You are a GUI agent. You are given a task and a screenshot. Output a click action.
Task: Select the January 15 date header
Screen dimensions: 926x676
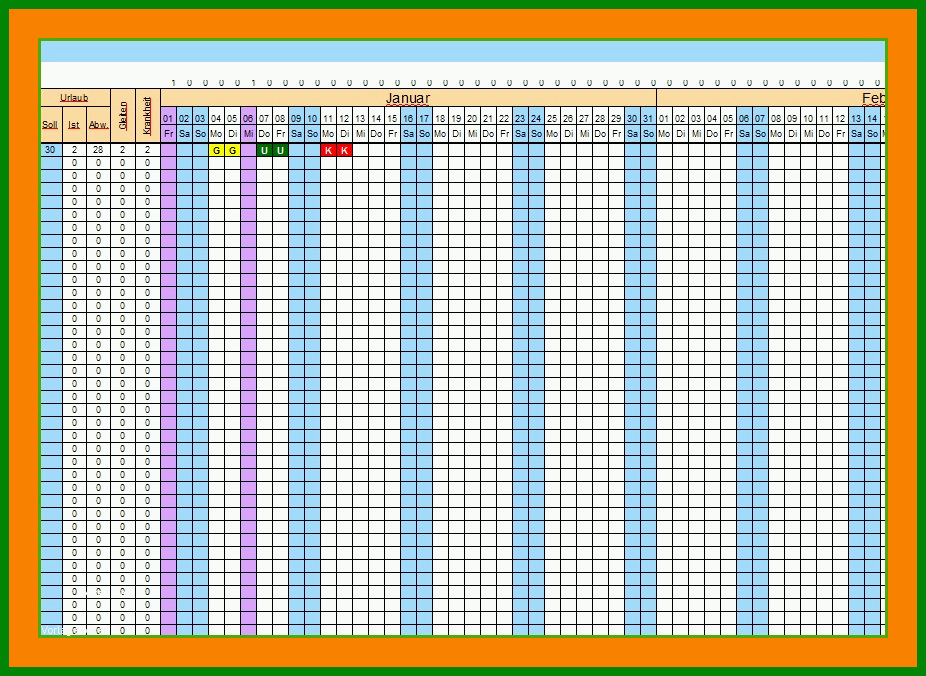(x=392, y=118)
